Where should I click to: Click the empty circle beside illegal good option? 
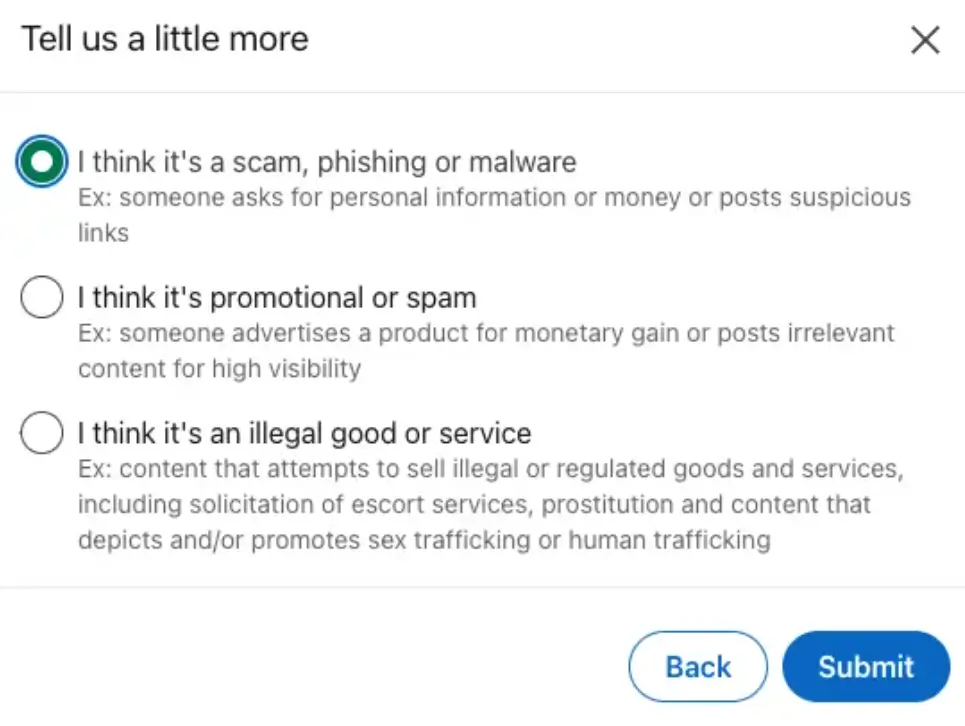pos(41,432)
